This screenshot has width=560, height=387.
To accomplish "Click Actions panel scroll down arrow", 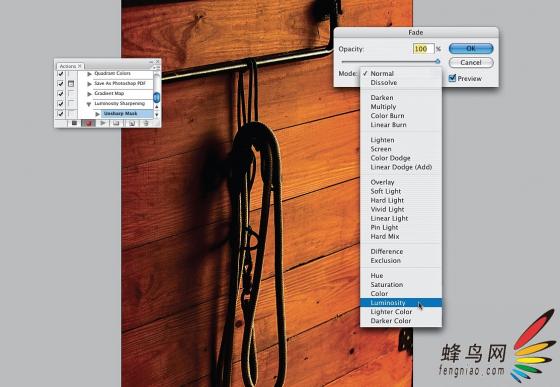I will point(156,115).
